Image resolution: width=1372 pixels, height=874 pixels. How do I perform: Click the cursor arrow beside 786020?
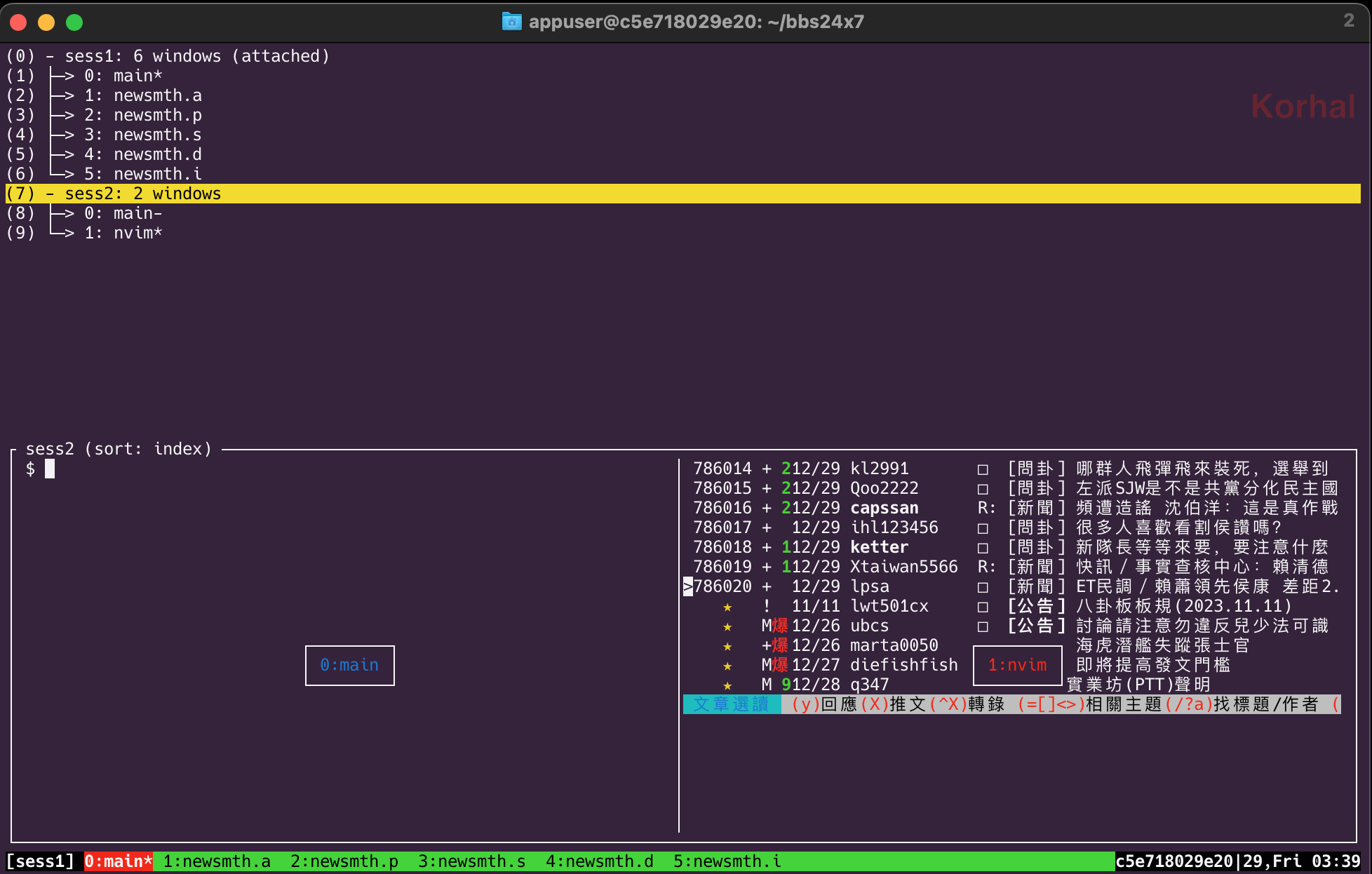[688, 586]
